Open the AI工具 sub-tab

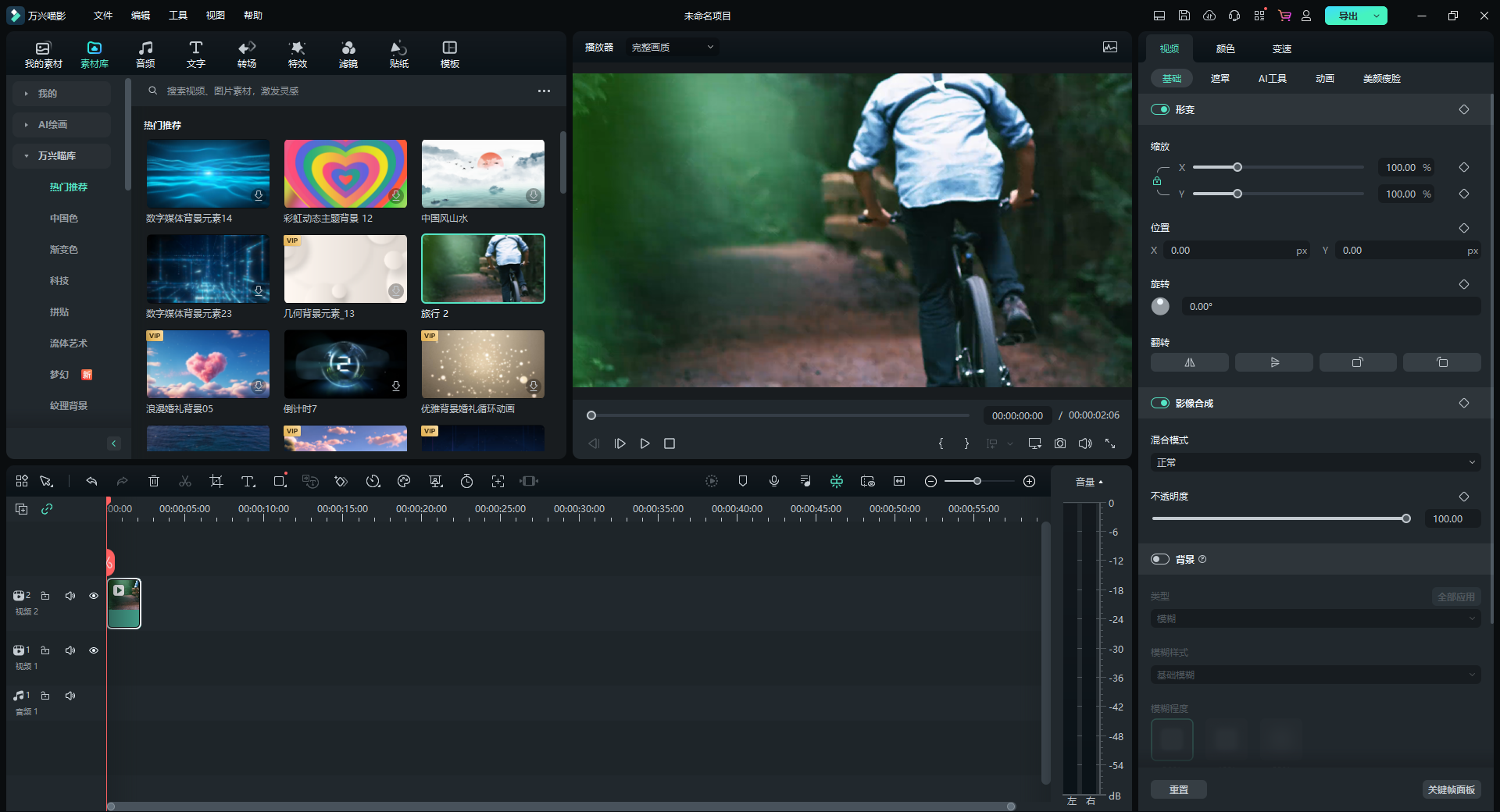1273,78
